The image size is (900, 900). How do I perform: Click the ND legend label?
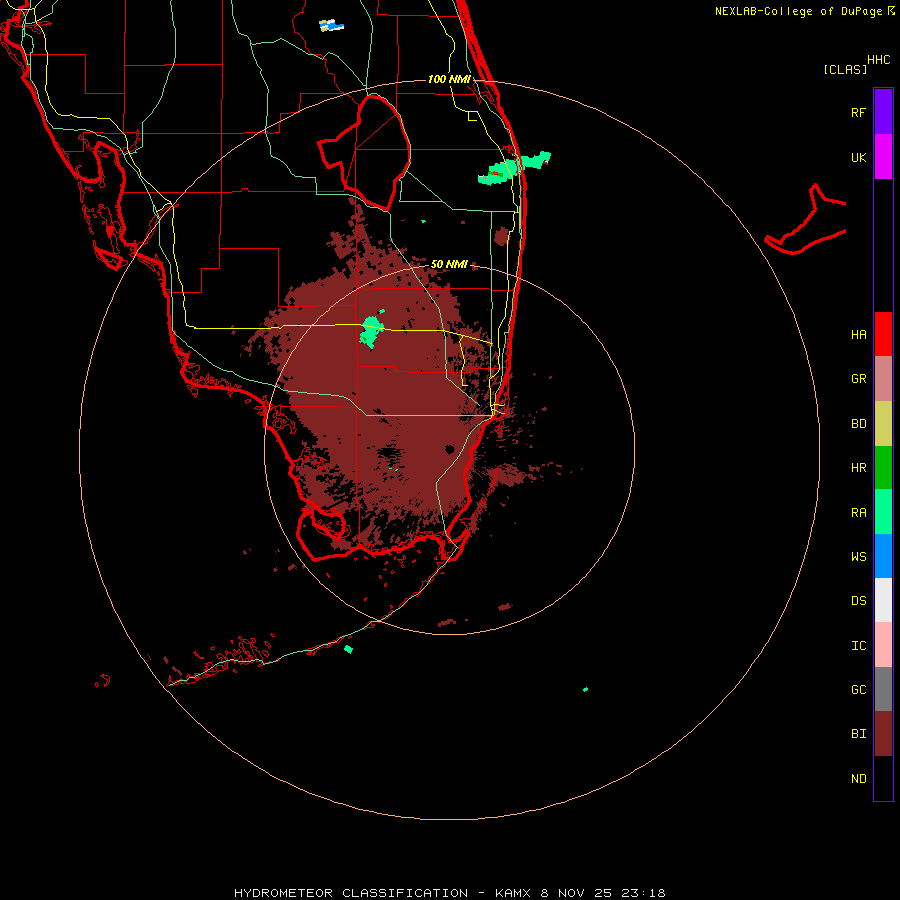click(858, 779)
